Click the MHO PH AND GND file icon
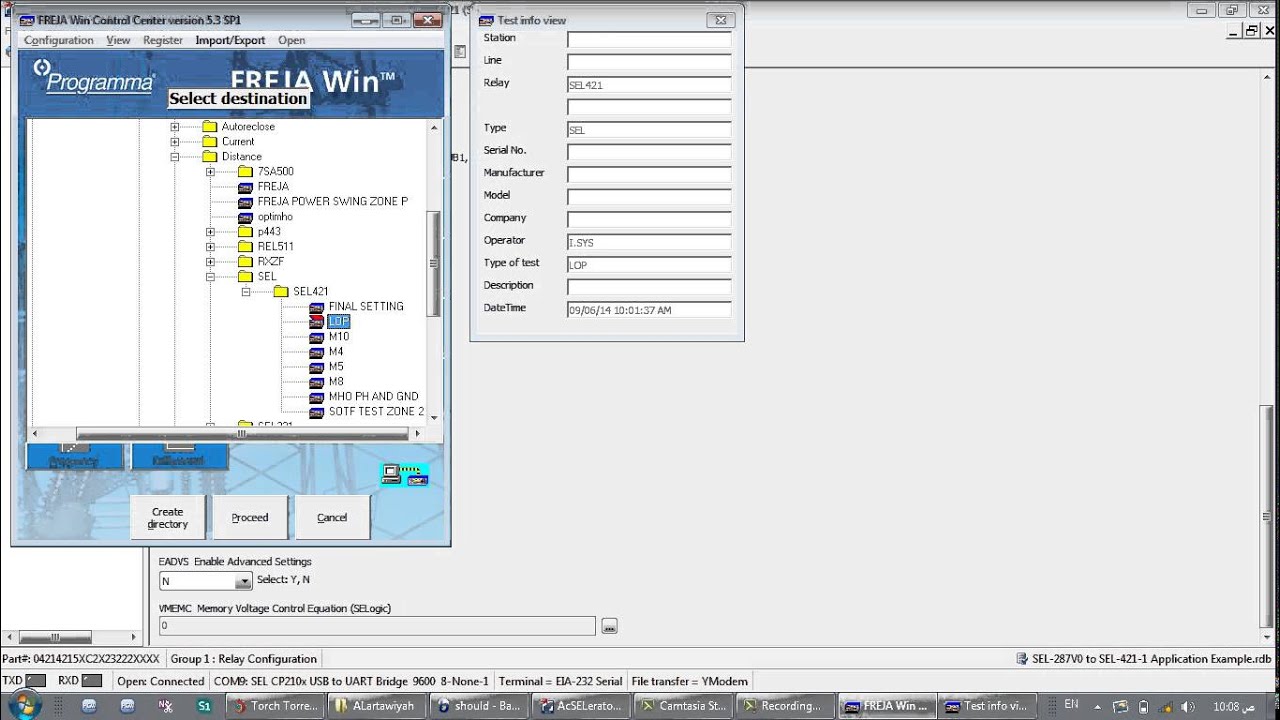Viewport: 1280px width, 720px height. point(317,397)
